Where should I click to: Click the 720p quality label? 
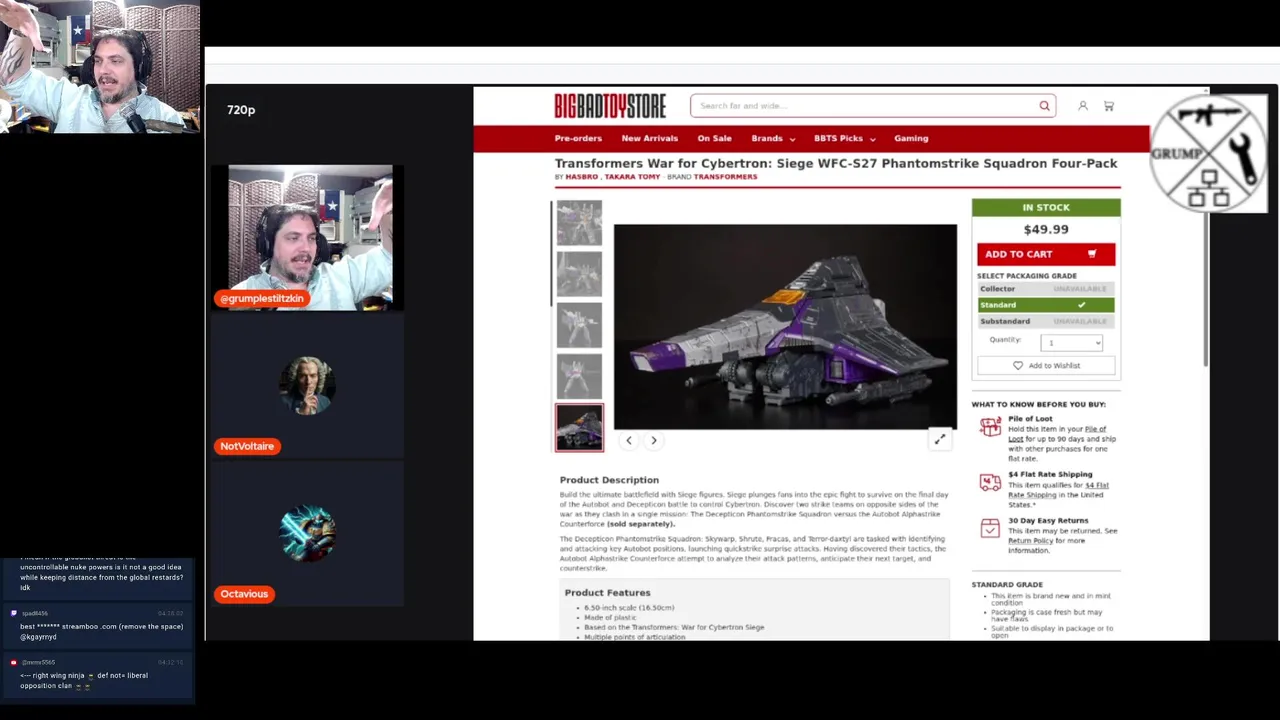click(x=241, y=110)
